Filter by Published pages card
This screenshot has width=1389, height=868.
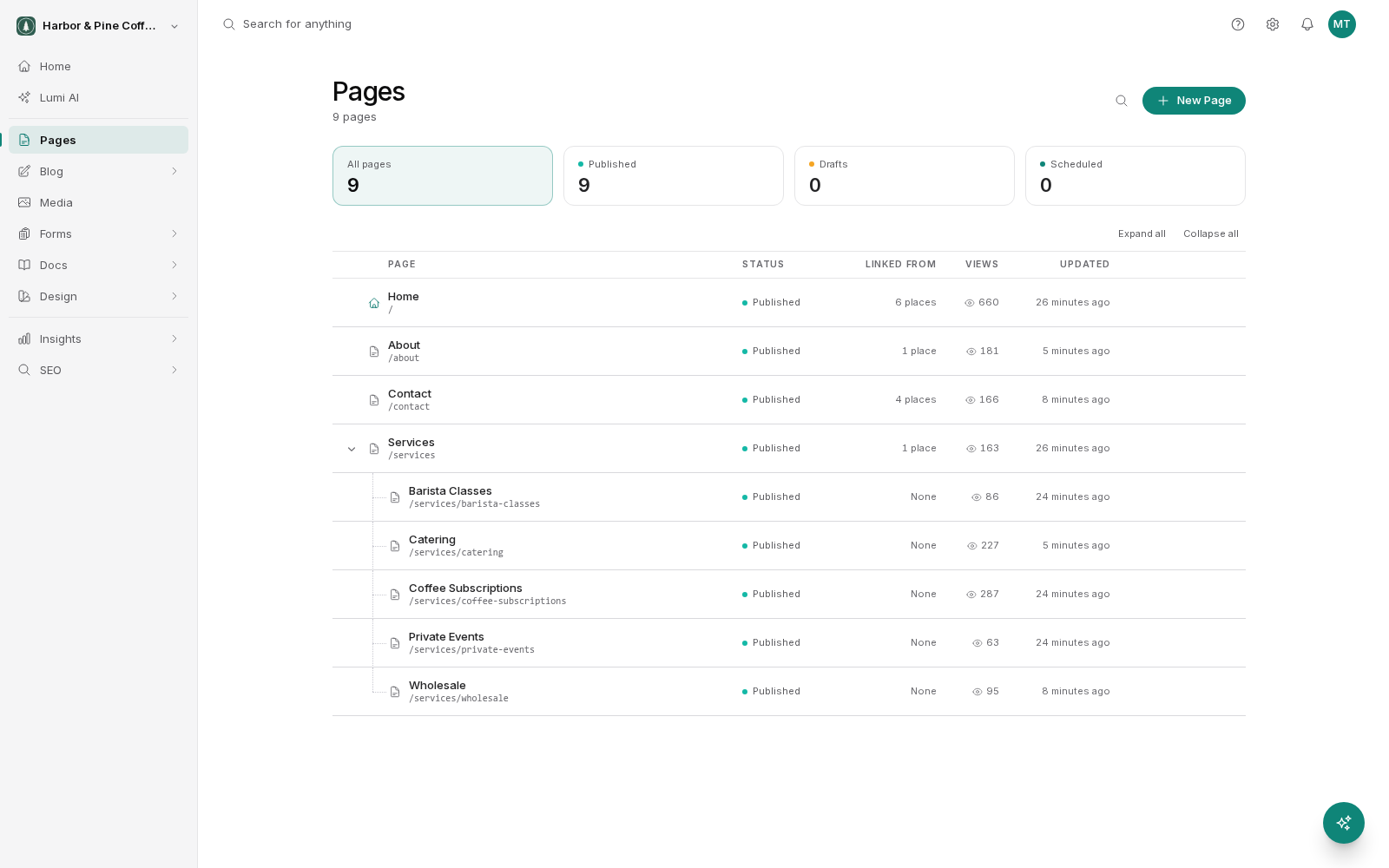pyautogui.click(x=674, y=175)
